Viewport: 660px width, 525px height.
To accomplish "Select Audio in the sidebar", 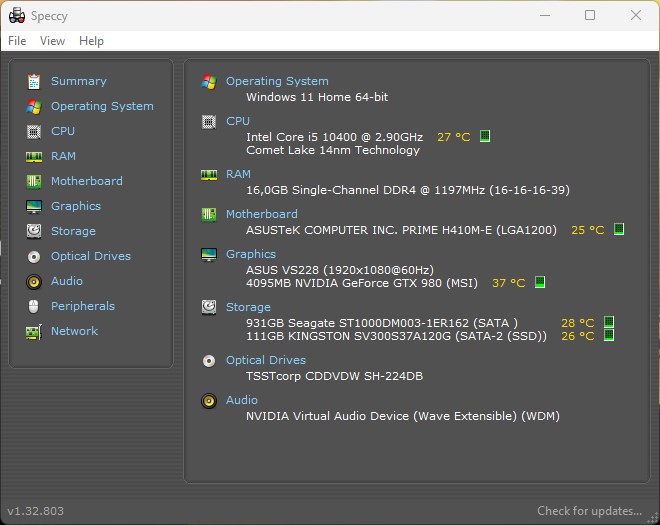I will point(67,281).
